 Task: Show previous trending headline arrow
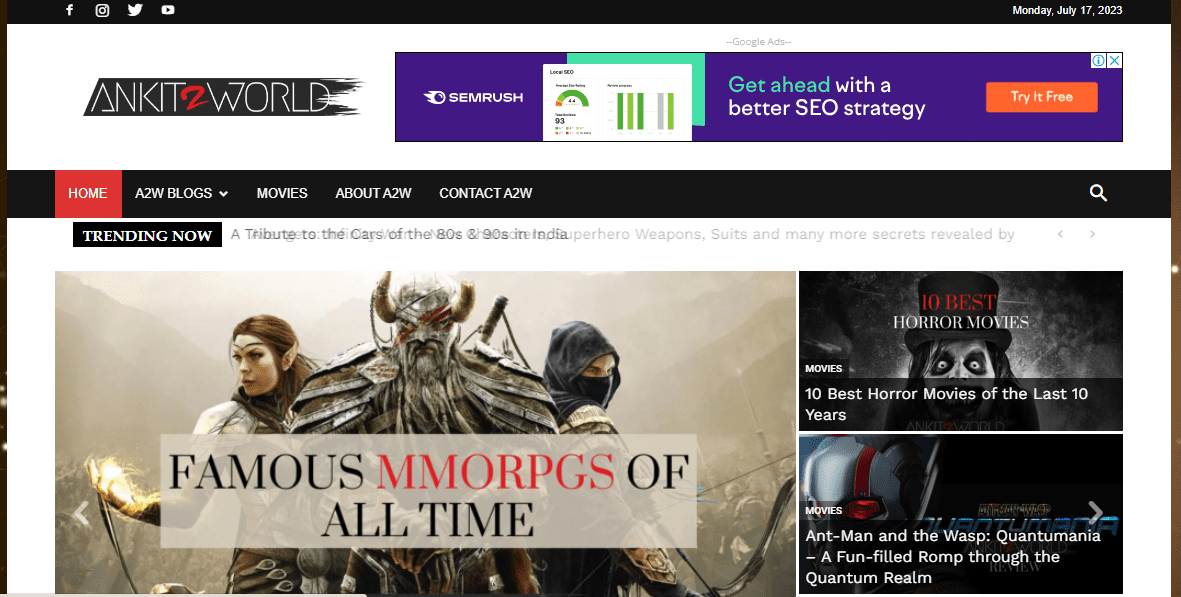(1060, 234)
